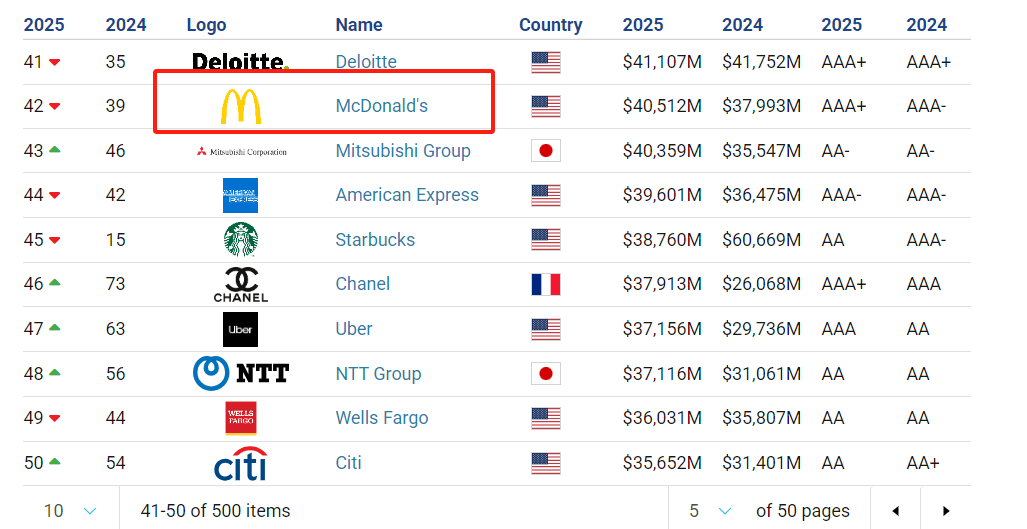
Task: Open the Mitsubishi Group link
Action: pyautogui.click(x=403, y=151)
